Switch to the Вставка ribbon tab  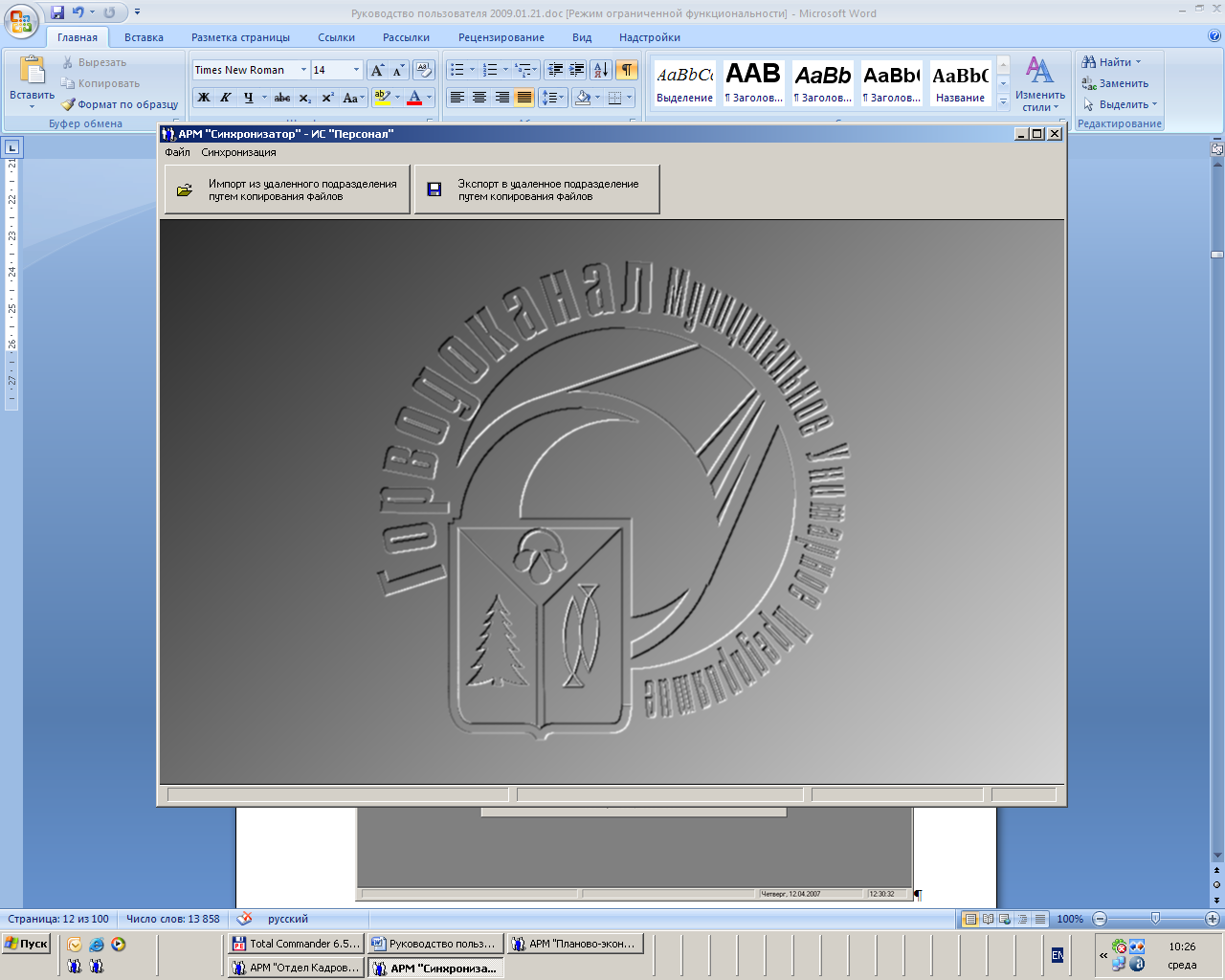pos(144,37)
